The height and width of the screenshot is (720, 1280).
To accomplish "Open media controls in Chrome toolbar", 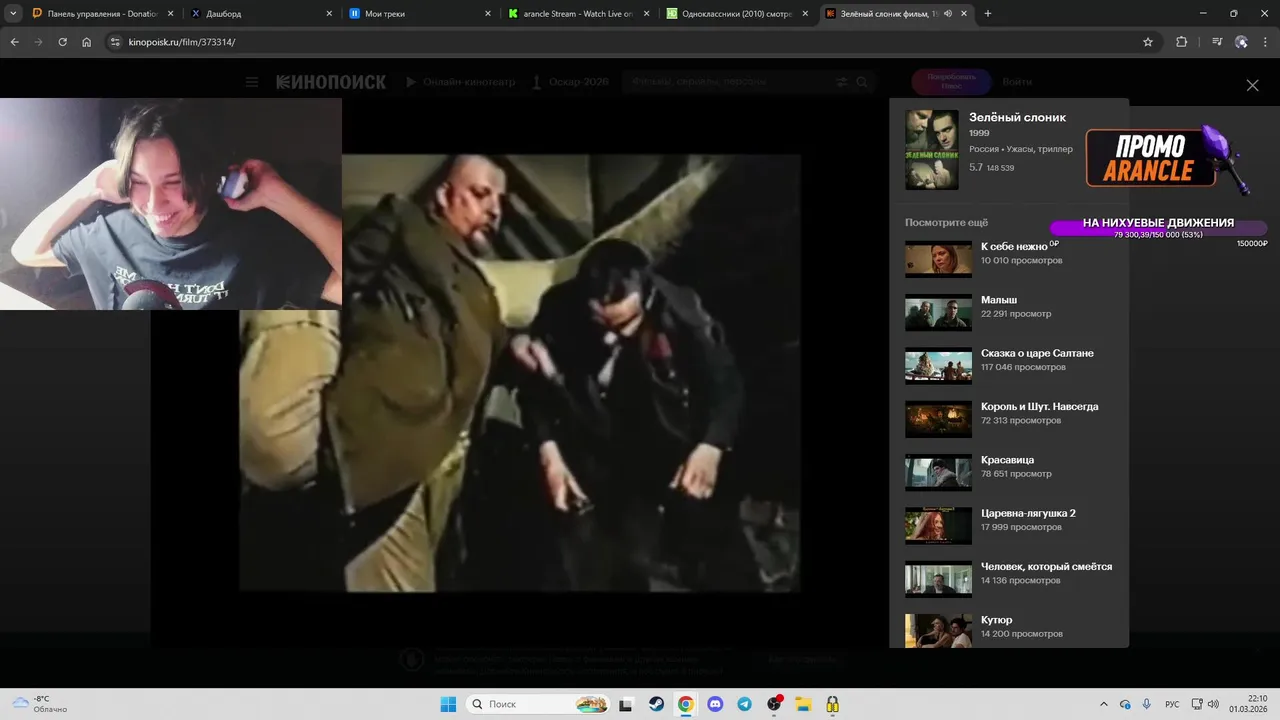I will [x=1217, y=42].
